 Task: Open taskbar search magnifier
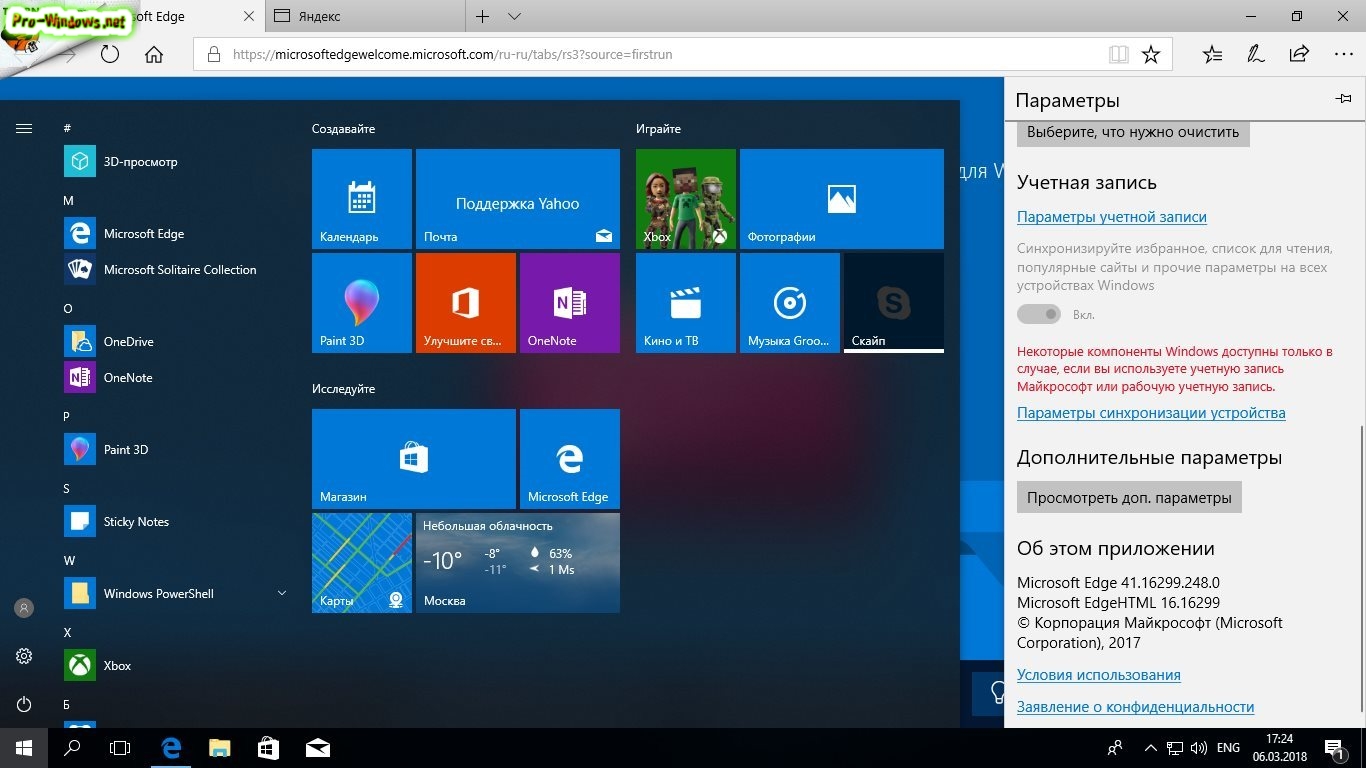tap(72, 748)
